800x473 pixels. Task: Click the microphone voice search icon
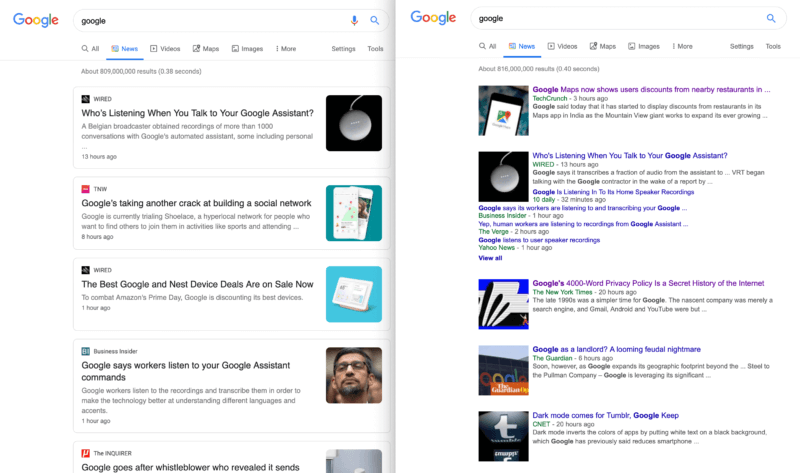(x=354, y=20)
